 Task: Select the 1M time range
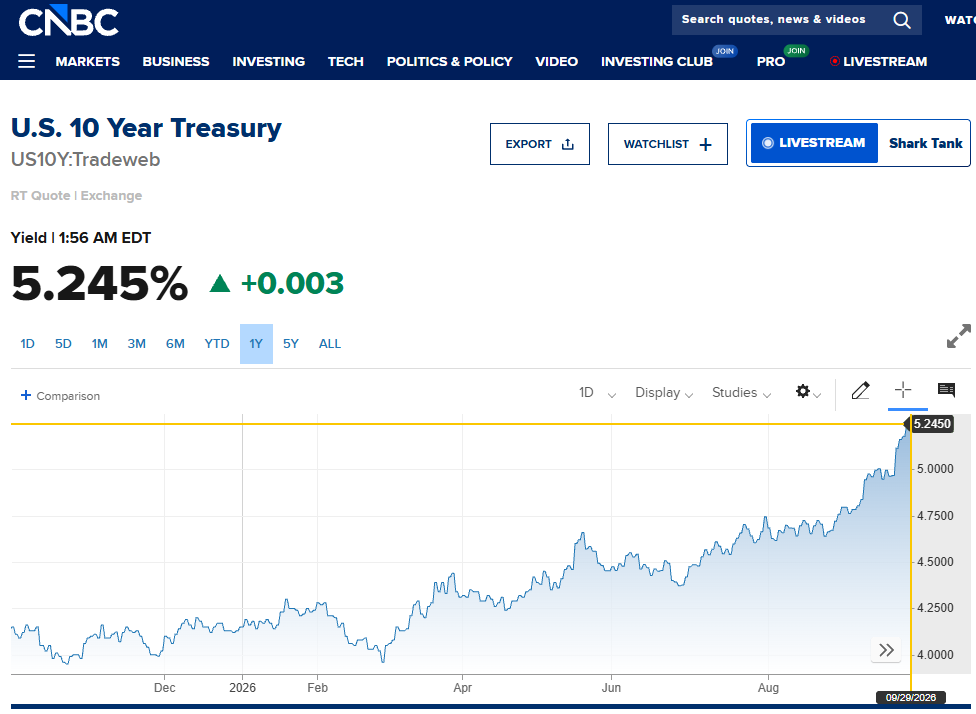100,344
